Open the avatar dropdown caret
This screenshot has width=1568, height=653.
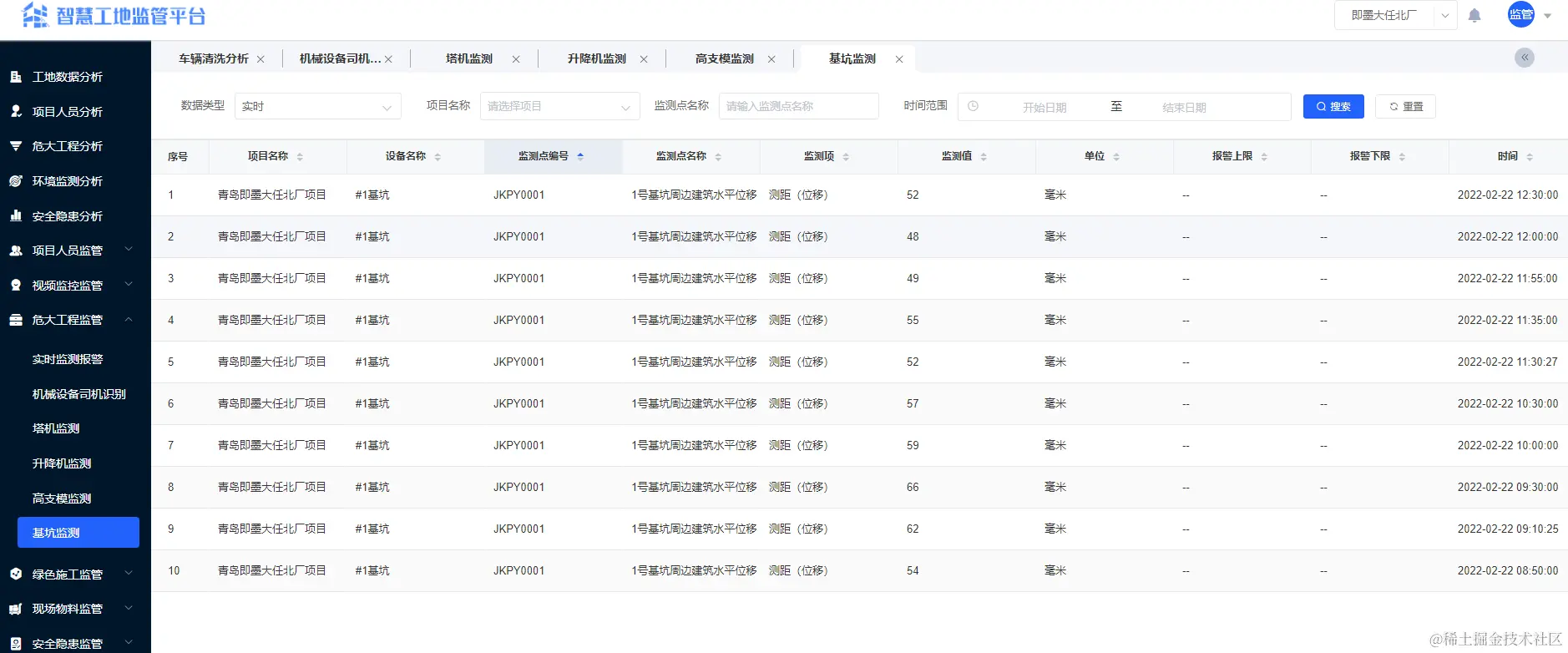1547,16
